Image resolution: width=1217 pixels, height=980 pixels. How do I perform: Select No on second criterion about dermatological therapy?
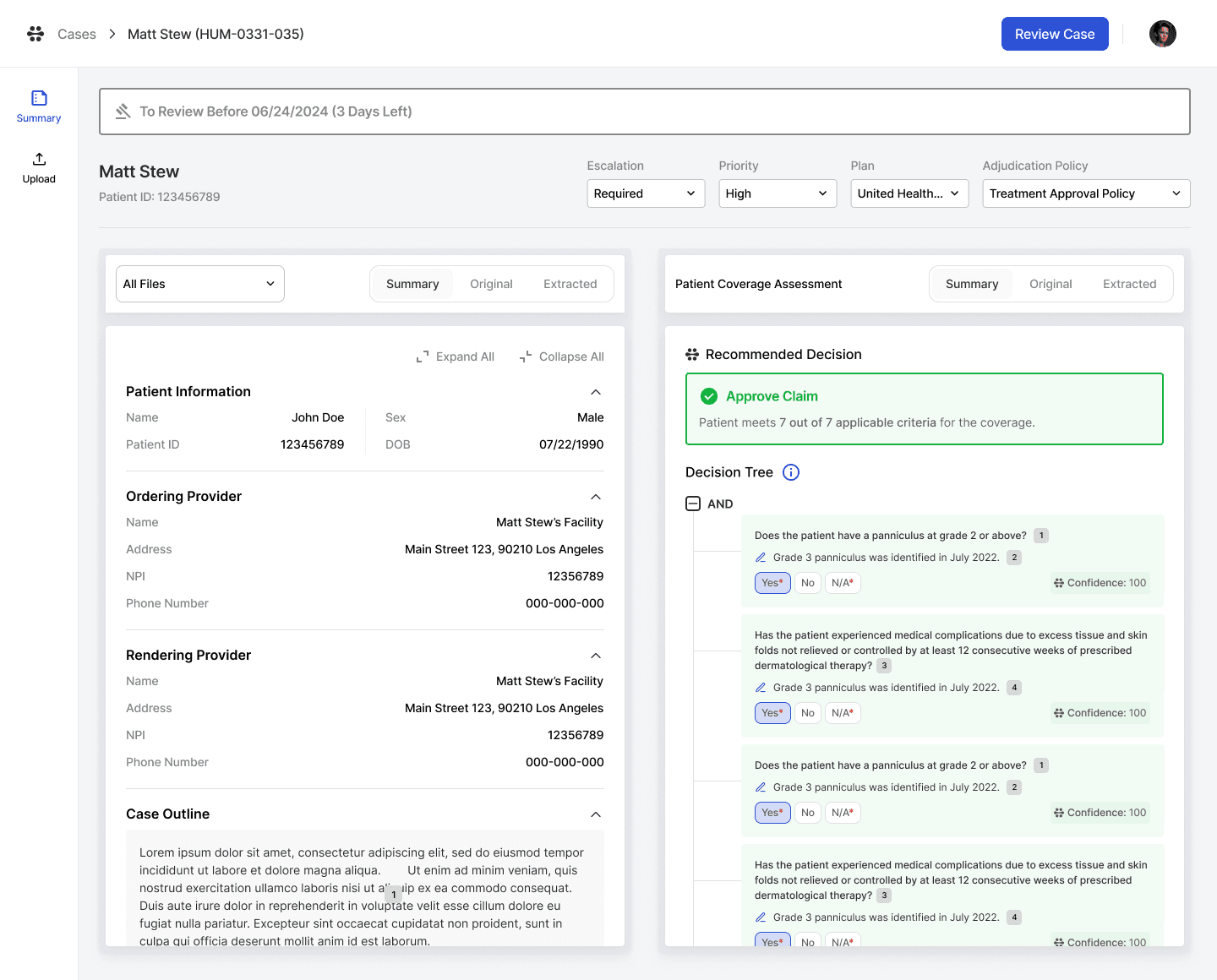tap(808, 713)
